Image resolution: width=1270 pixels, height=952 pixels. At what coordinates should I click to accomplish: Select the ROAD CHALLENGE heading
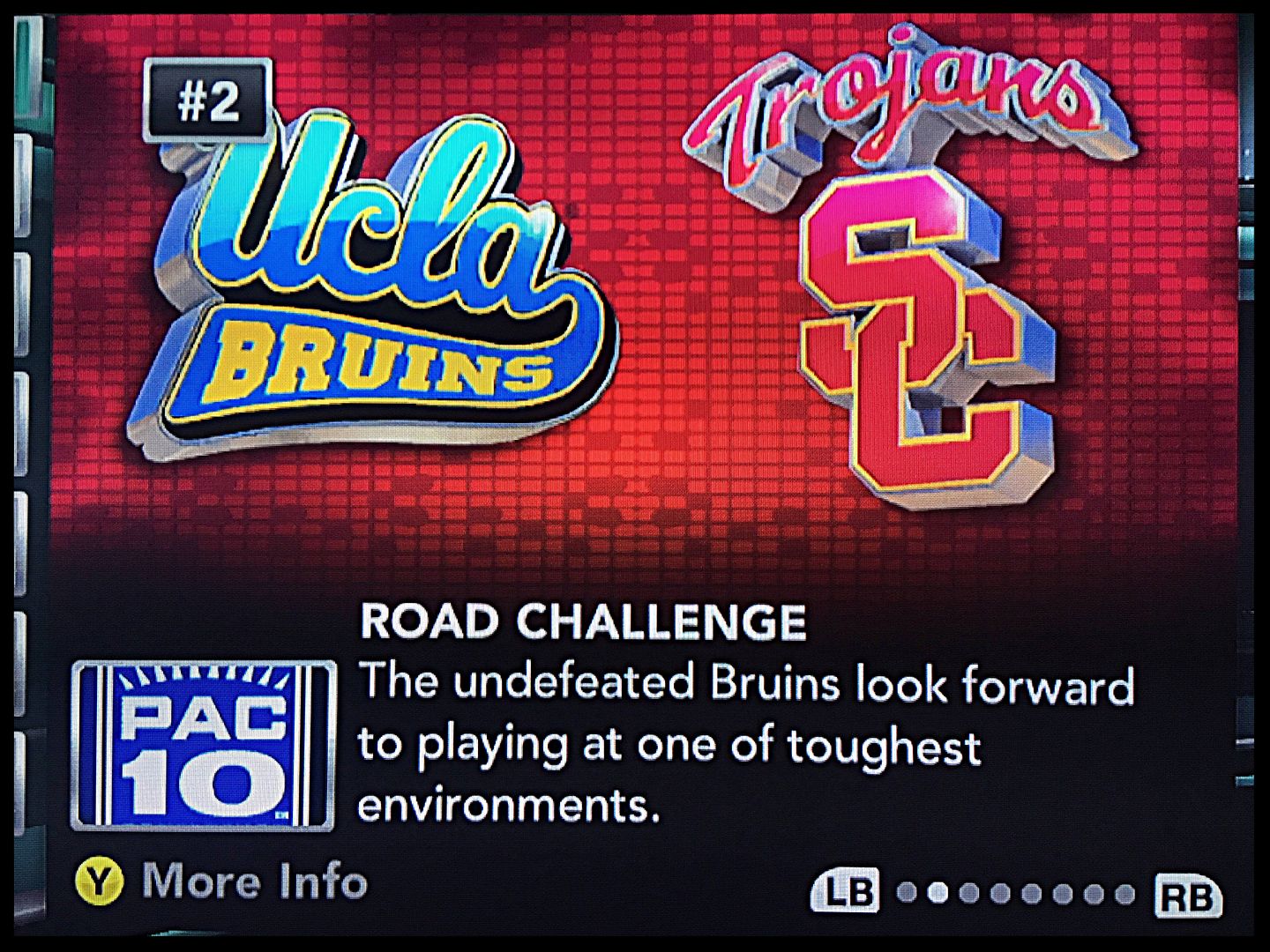[x=583, y=621]
